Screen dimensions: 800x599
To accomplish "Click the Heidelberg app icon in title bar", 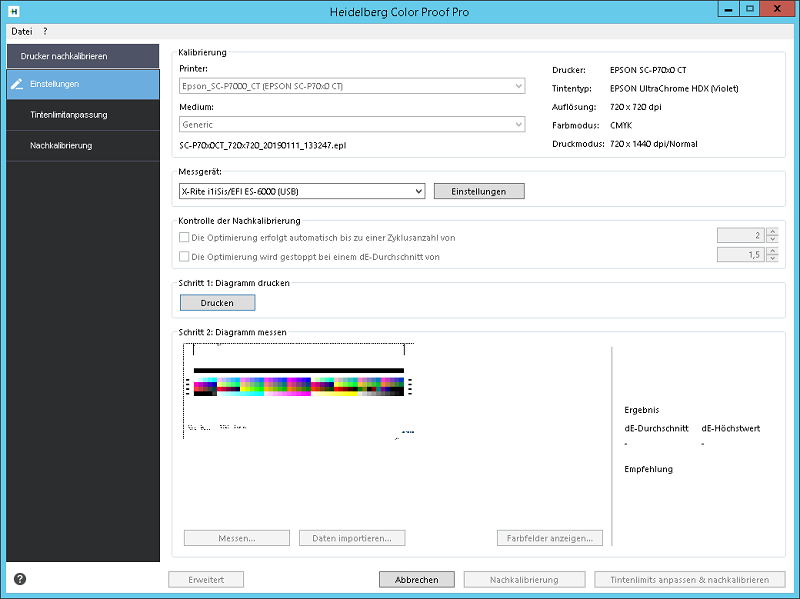I will tap(14, 11).
